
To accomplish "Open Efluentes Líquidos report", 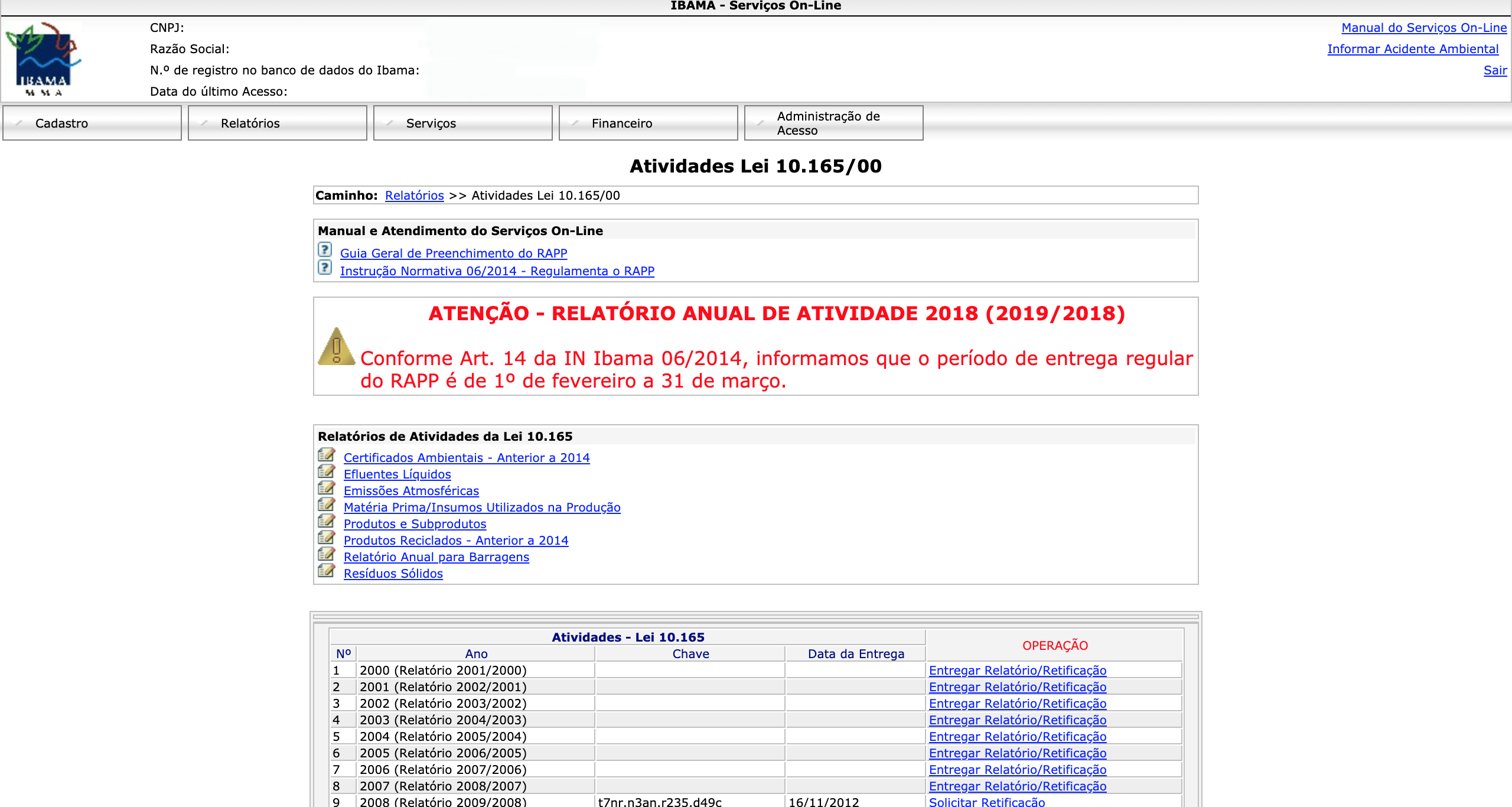I will click(397, 474).
